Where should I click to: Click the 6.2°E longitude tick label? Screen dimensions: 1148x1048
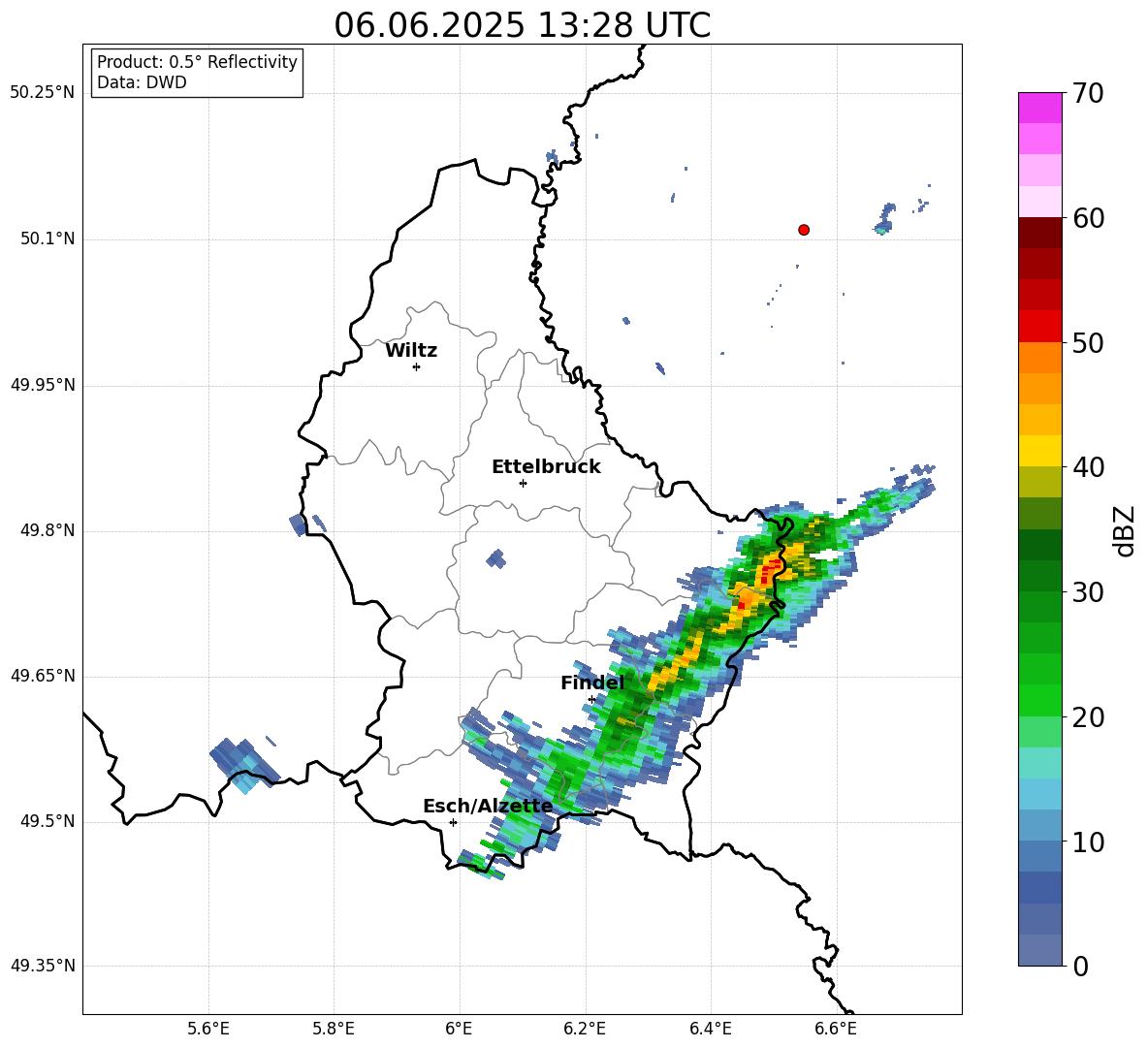tap(585, 1030)
